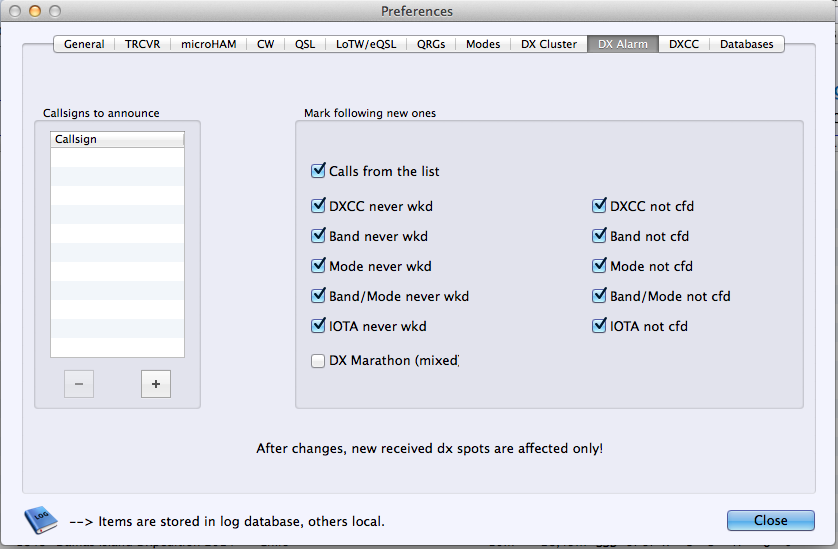
Task: Click the red window close button
Action: (14, 11)
